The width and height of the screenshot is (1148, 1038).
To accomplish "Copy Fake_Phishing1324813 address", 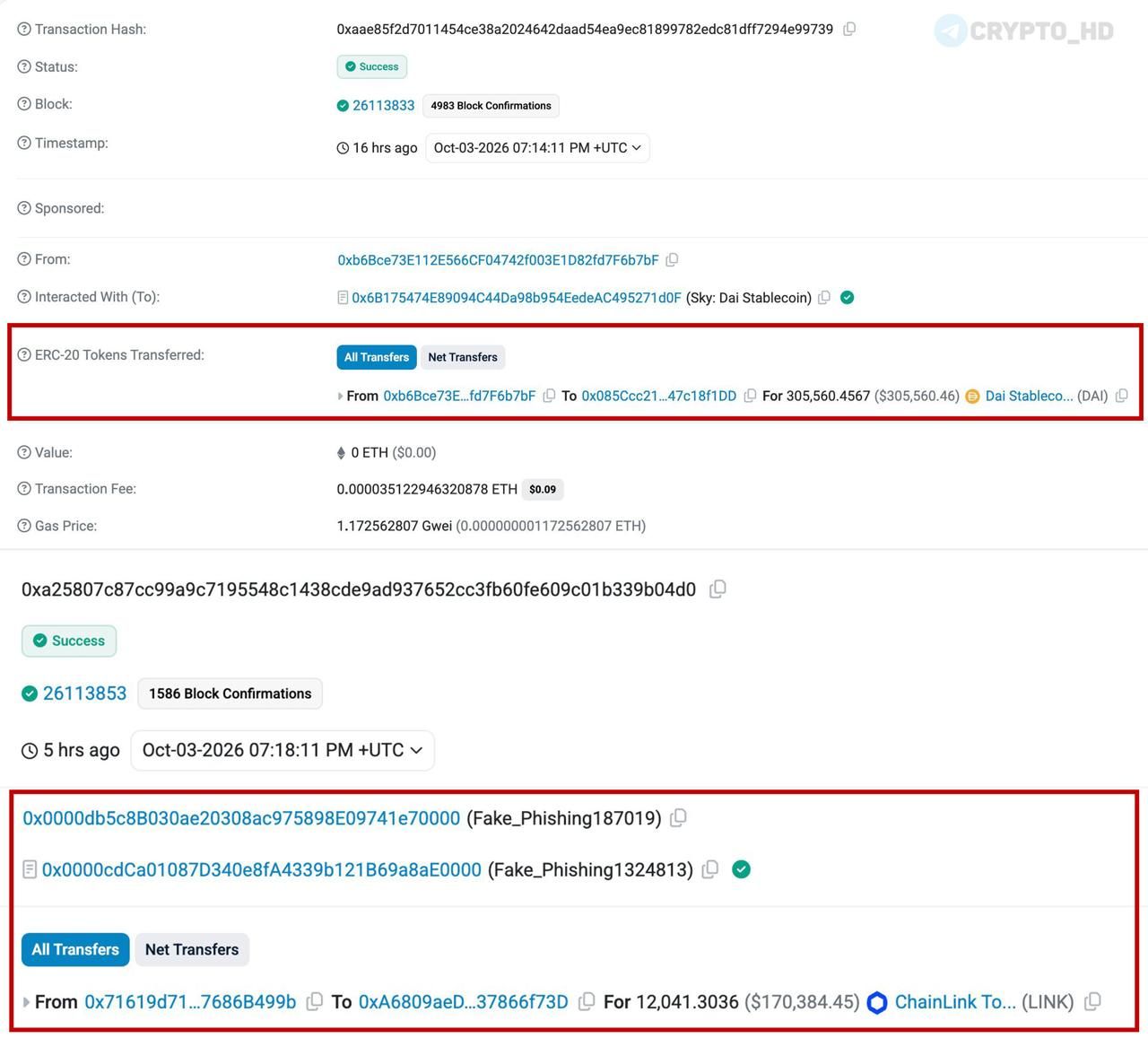I will click(710, 869).
